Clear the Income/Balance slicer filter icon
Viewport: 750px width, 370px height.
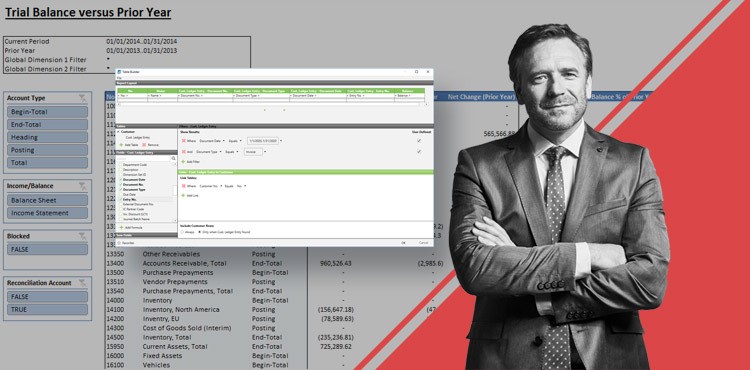(x=83, y=186)
